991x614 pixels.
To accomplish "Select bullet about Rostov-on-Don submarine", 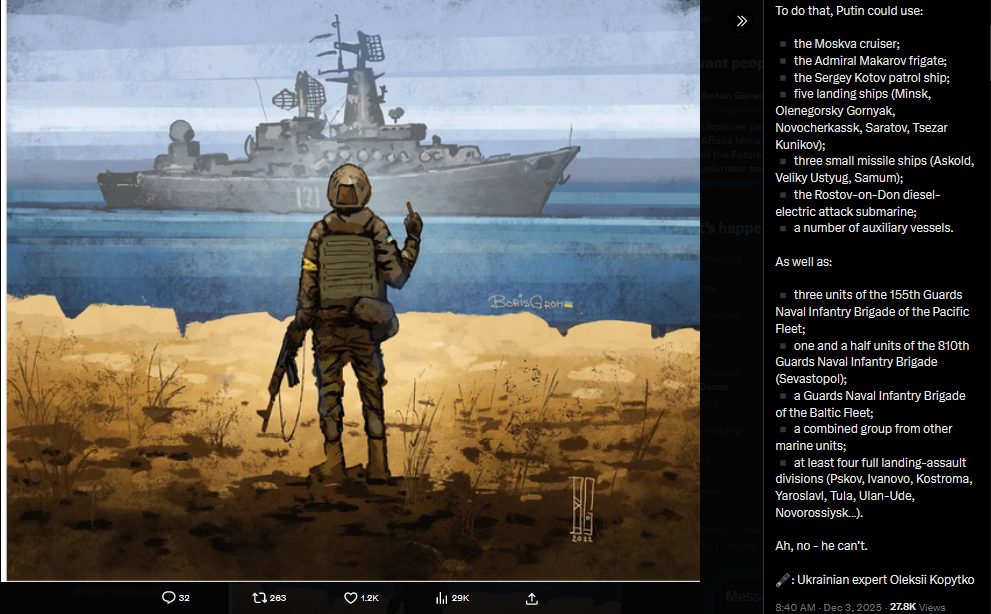I will [x=858, y=203].
